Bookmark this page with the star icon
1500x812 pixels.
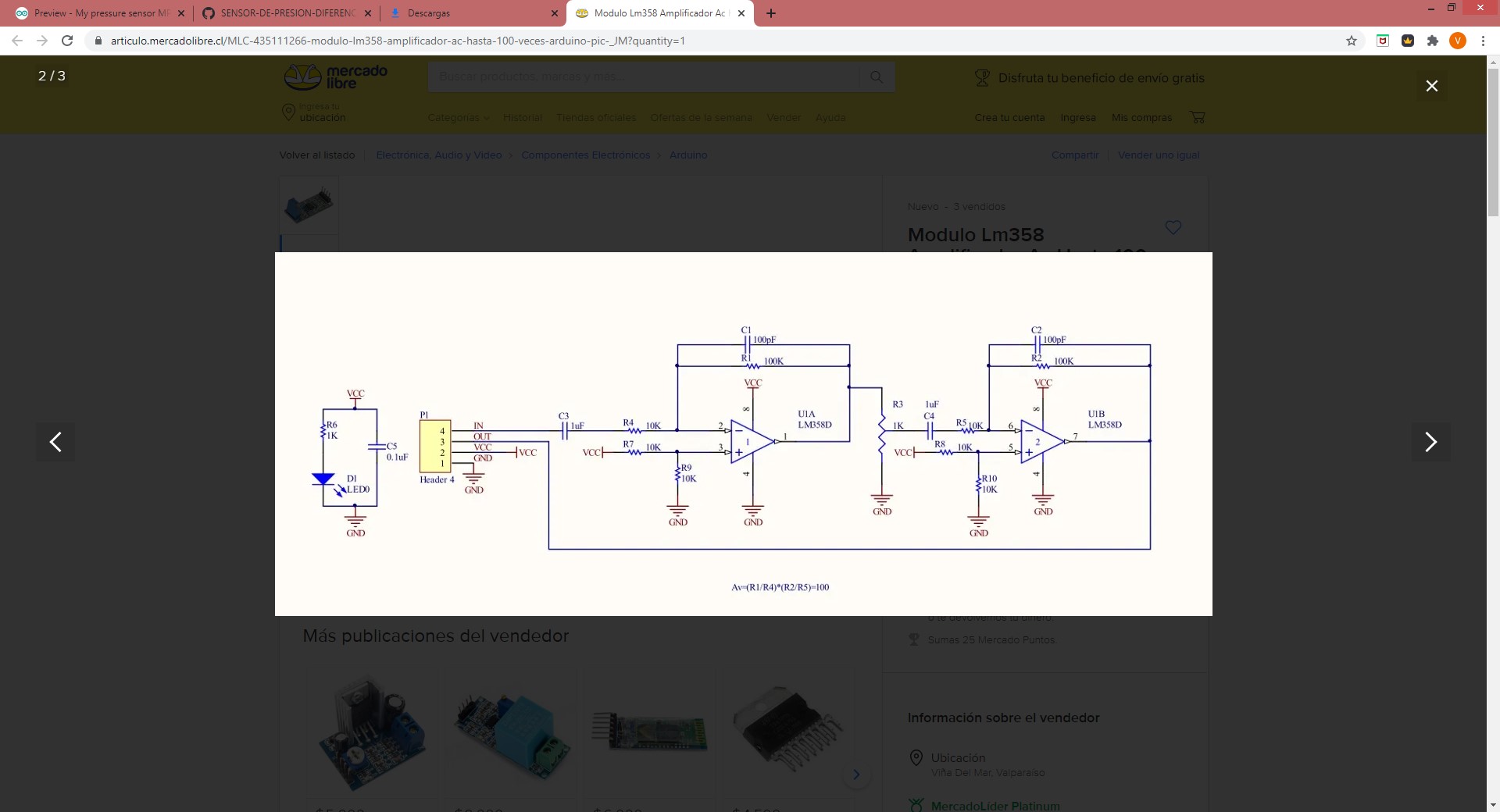(x=1352, y=41)
